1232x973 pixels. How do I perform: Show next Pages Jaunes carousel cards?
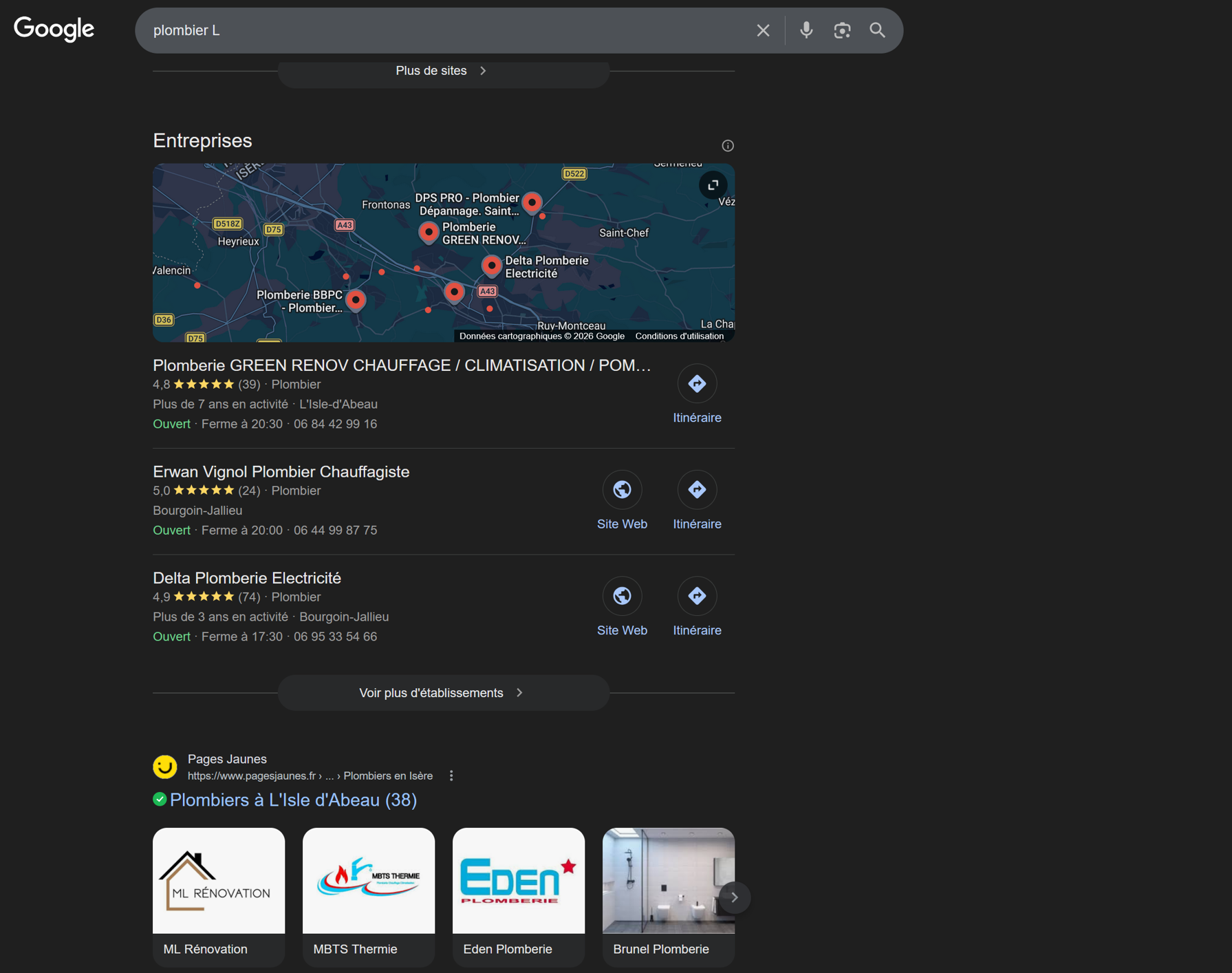[734, 897]
